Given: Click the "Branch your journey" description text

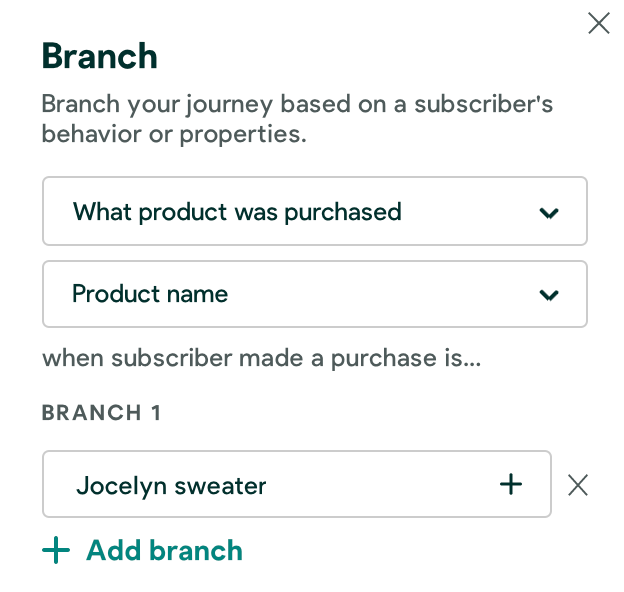Looking at the screenshot, I should coord(297,104).
